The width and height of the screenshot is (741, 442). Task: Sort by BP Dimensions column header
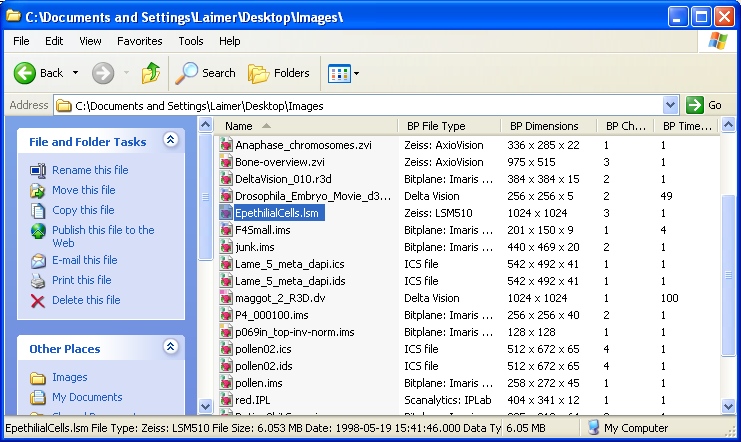(549, 126)
